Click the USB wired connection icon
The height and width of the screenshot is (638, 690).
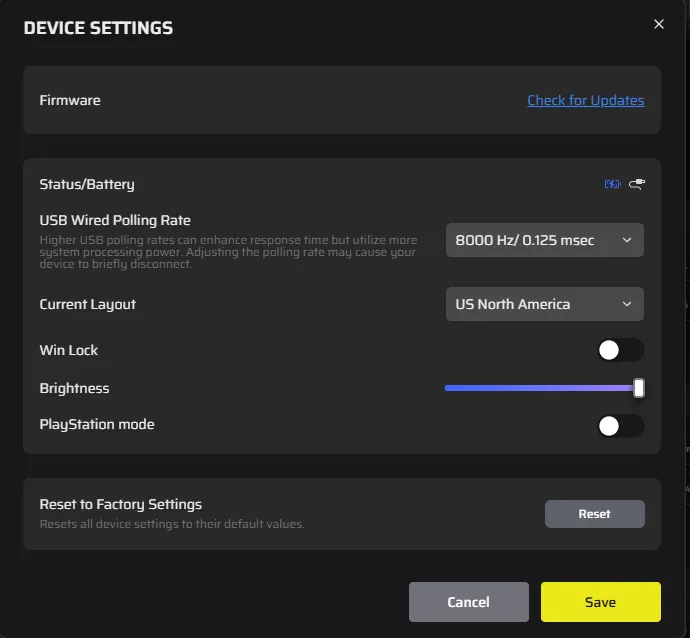click(637, 184)
